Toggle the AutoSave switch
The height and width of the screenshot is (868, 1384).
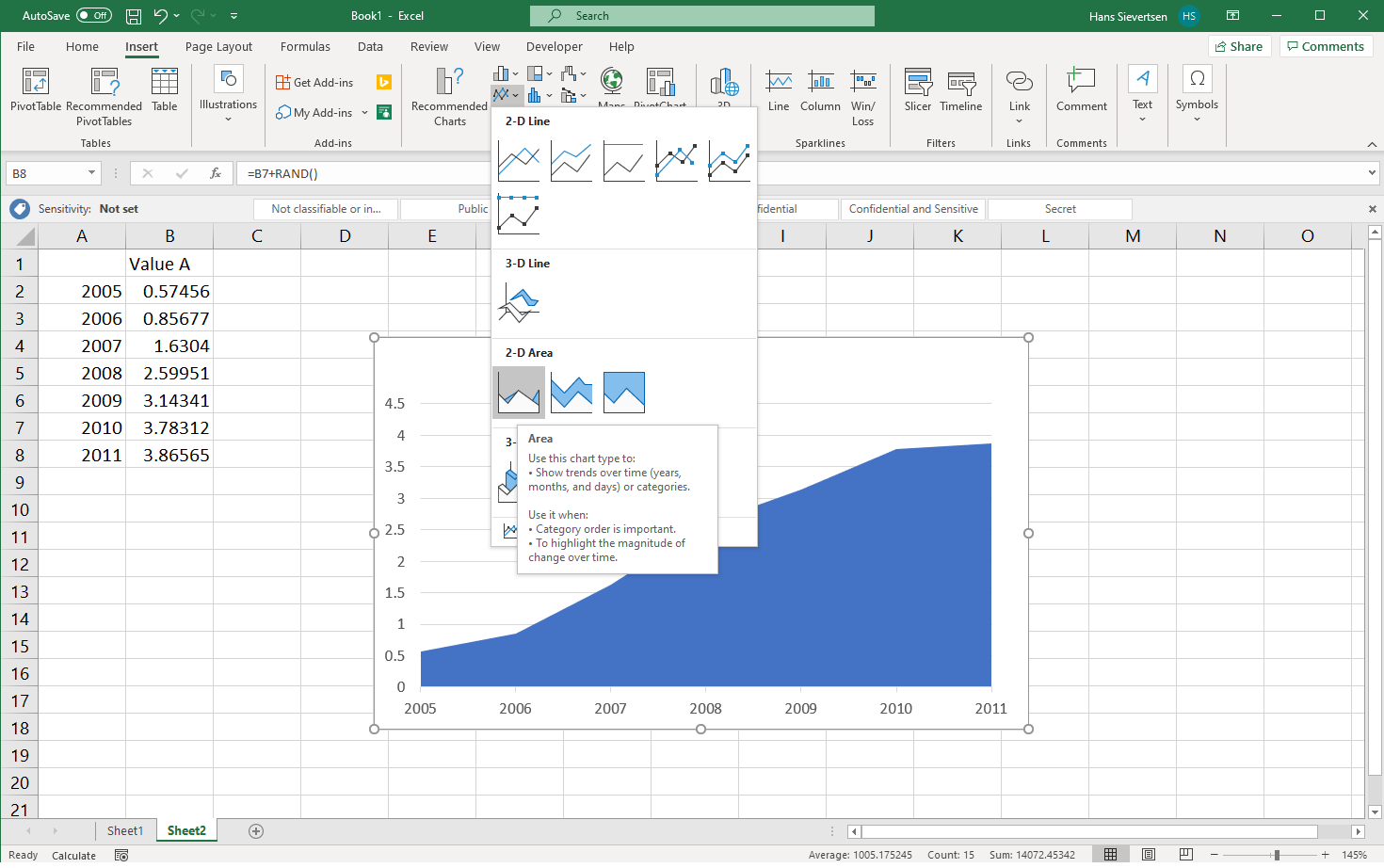[x=94, y=16]
